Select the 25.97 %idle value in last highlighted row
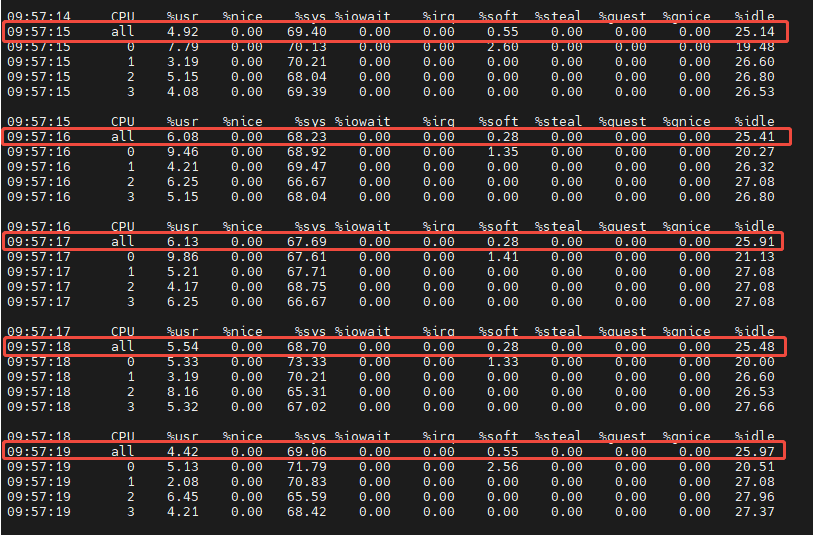 coord(754,452)
